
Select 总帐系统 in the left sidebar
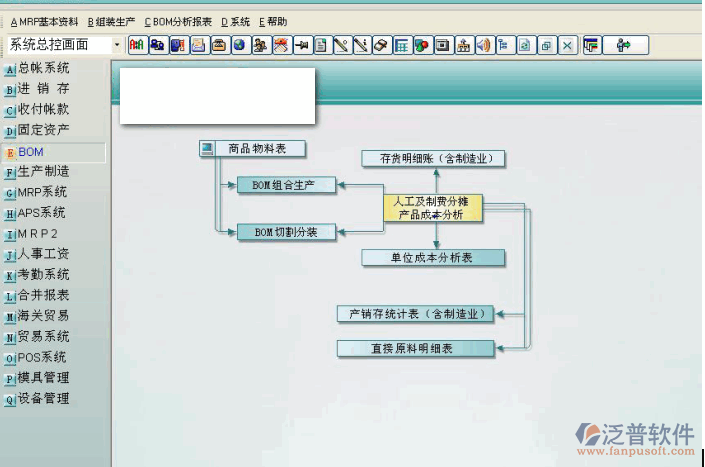pos(43,68)
